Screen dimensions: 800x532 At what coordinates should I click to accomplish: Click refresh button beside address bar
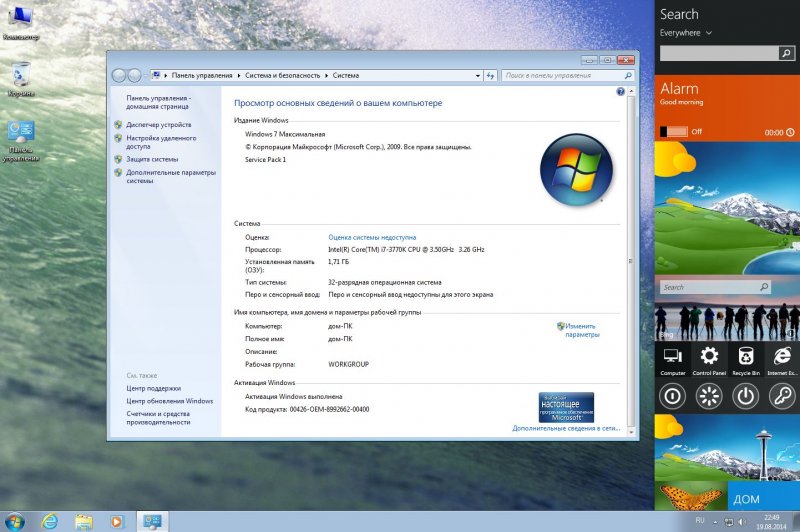[x=490, y=75]
